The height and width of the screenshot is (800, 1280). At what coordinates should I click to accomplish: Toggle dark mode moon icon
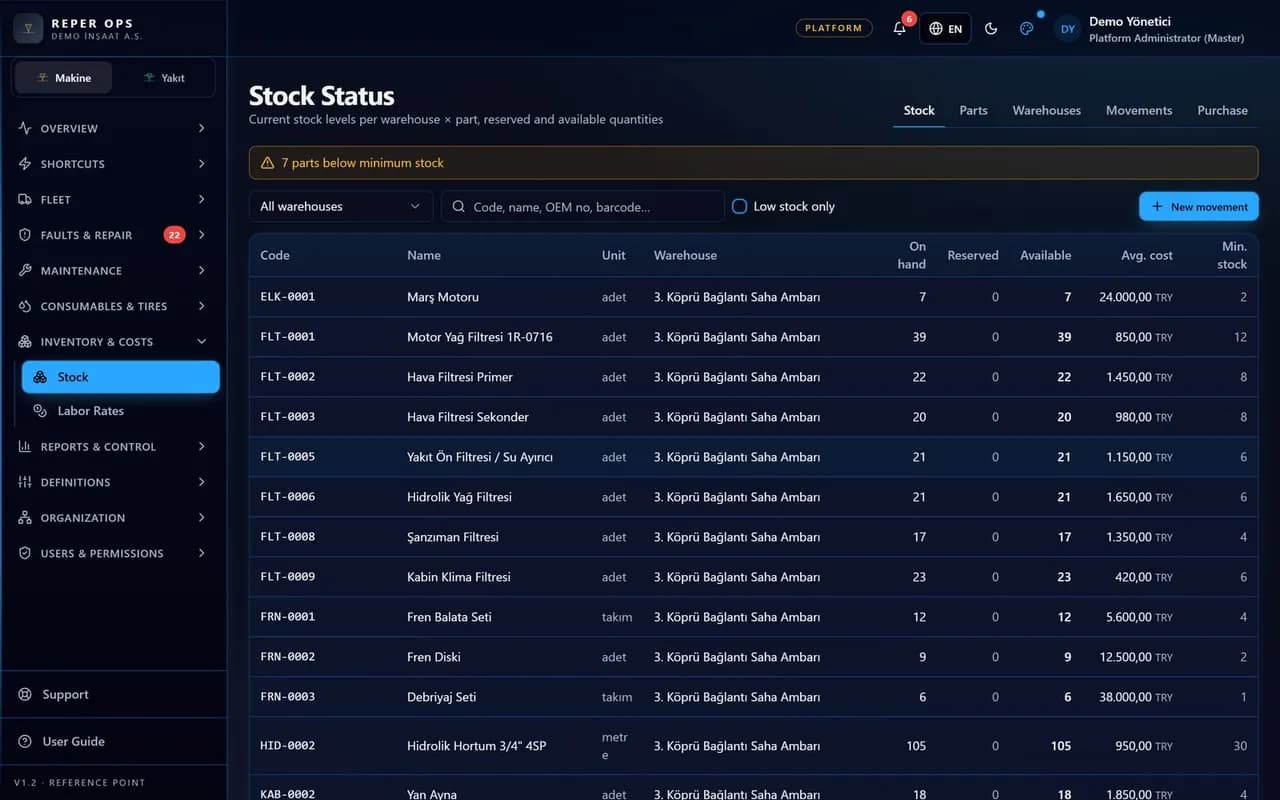991,28
